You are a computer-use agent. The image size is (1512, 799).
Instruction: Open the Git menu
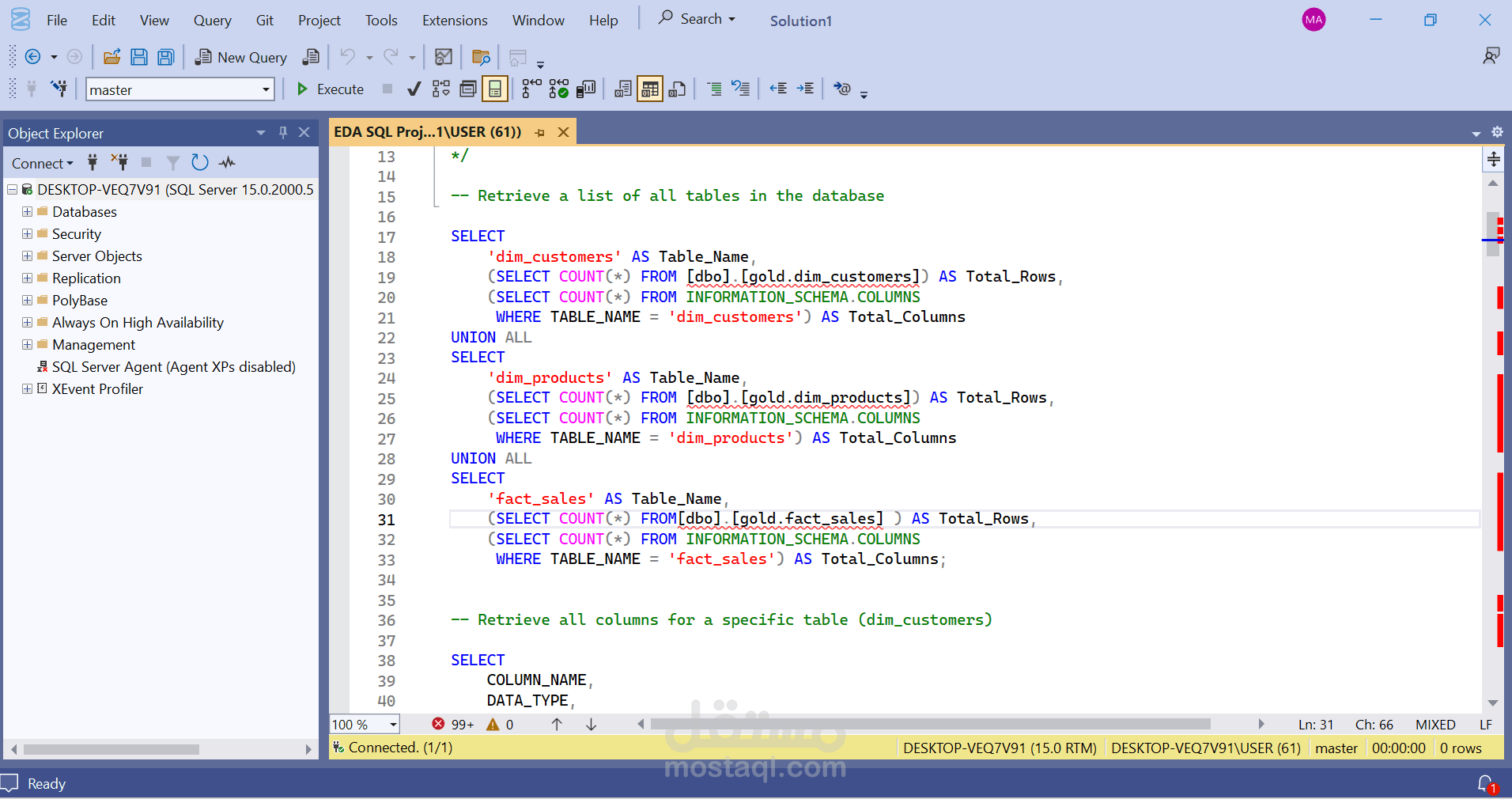[264, 21]
